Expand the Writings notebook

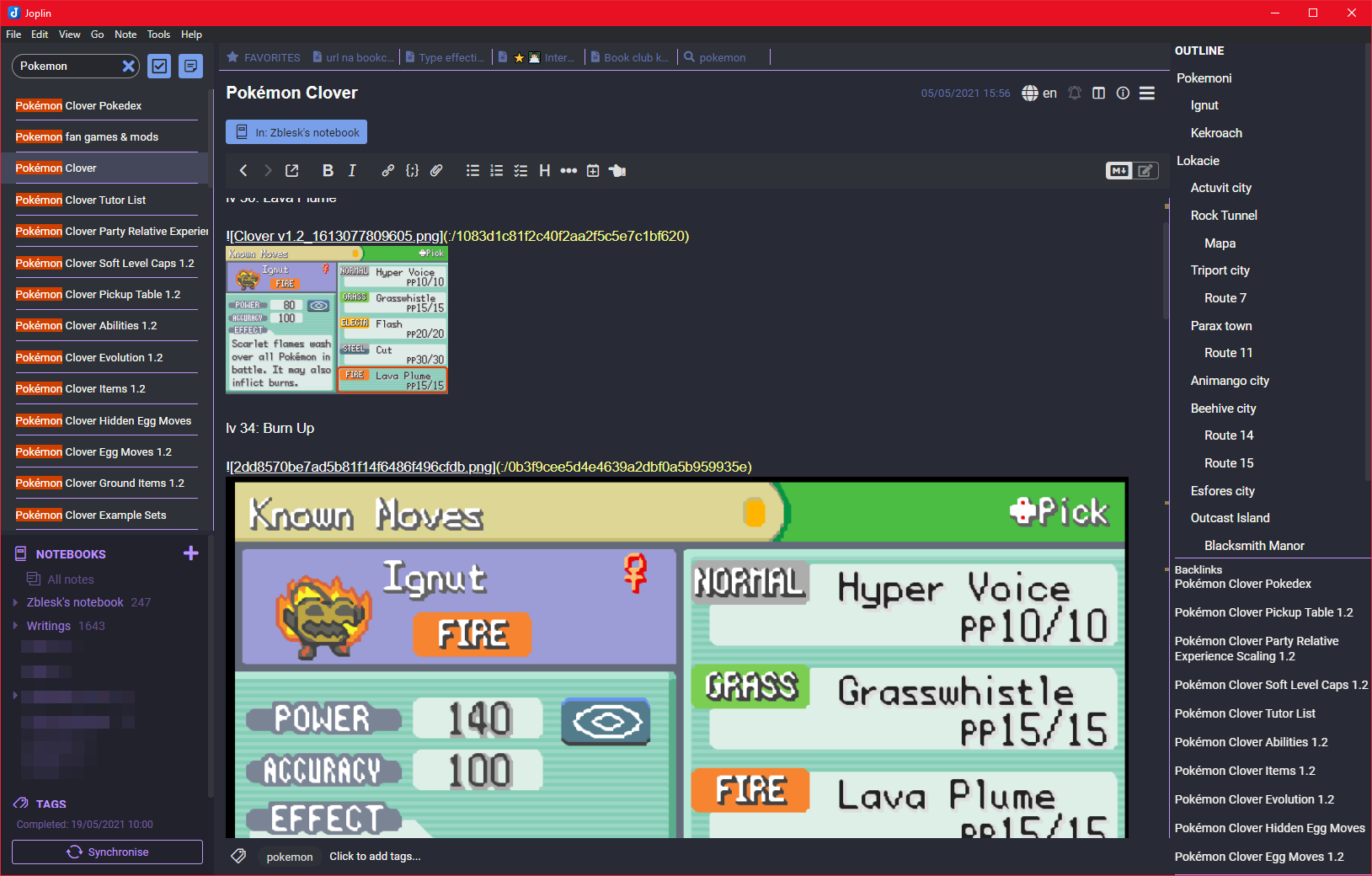[15, 627]
